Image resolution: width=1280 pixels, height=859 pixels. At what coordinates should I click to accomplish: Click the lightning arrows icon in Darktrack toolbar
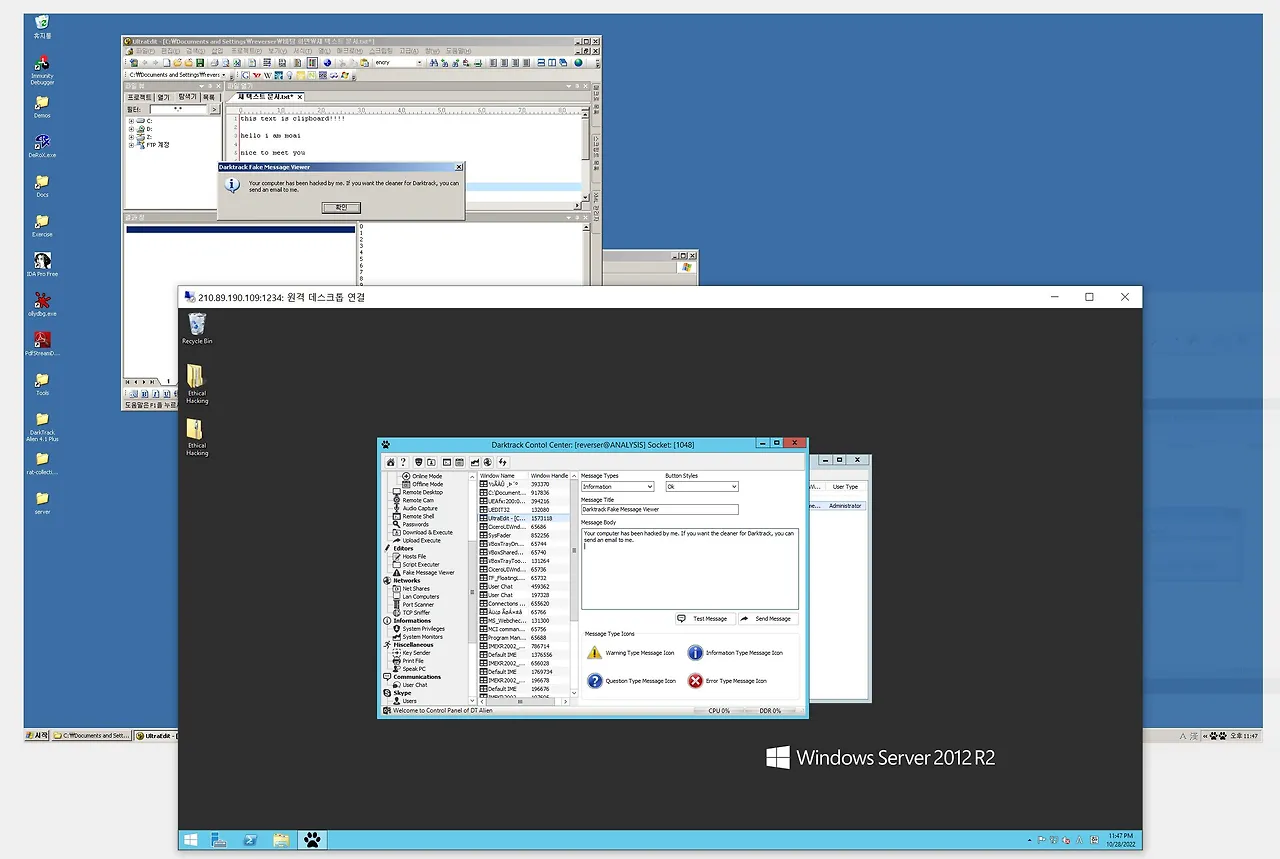(503, 462)
